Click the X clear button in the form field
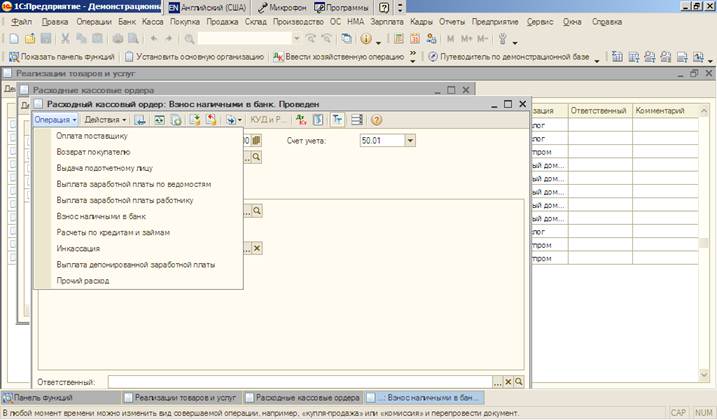This screenshot has width=717, height=420. (256, 247)
